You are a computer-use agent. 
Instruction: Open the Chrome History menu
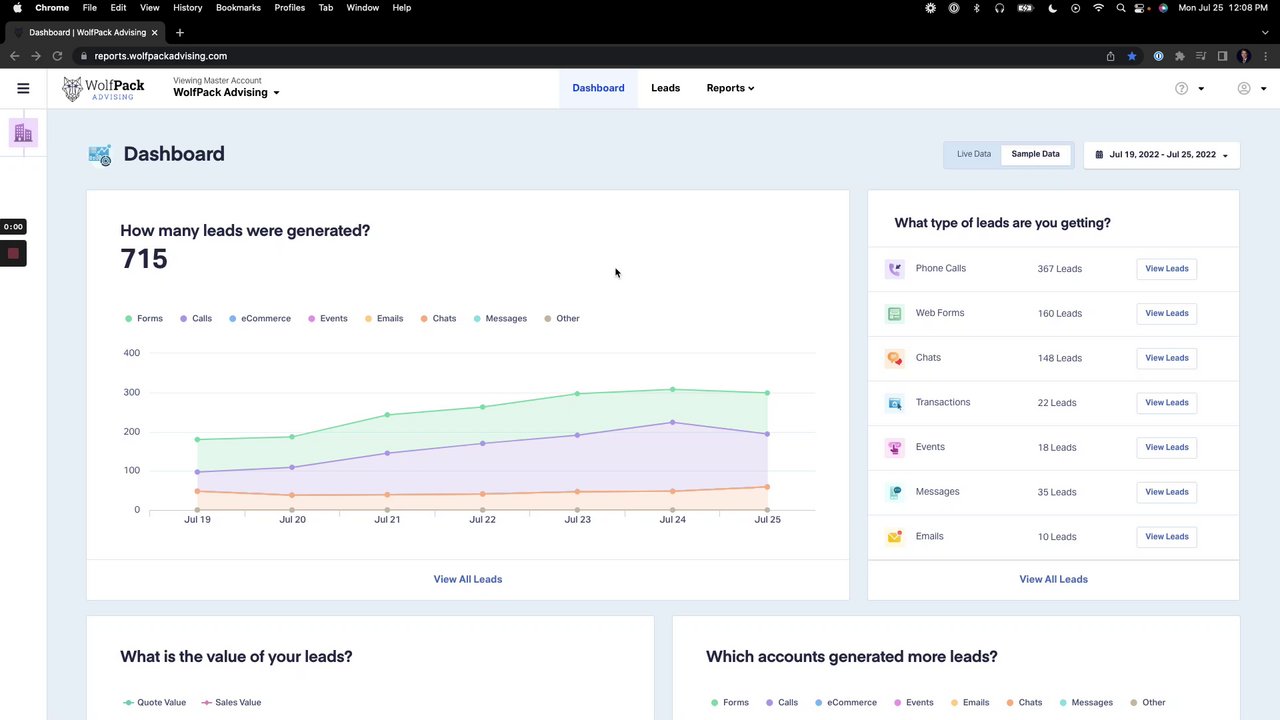(x=187, y=8)
